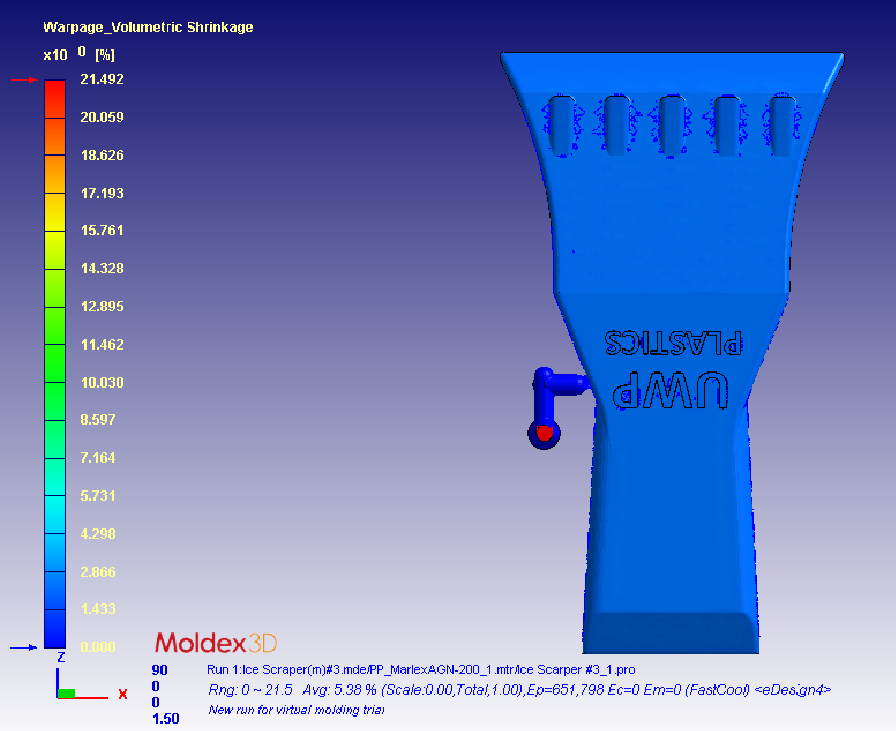Click the Moldex3D logo
Screen dimensions: 896x731
pyautogui.click(x=216, y=643)
